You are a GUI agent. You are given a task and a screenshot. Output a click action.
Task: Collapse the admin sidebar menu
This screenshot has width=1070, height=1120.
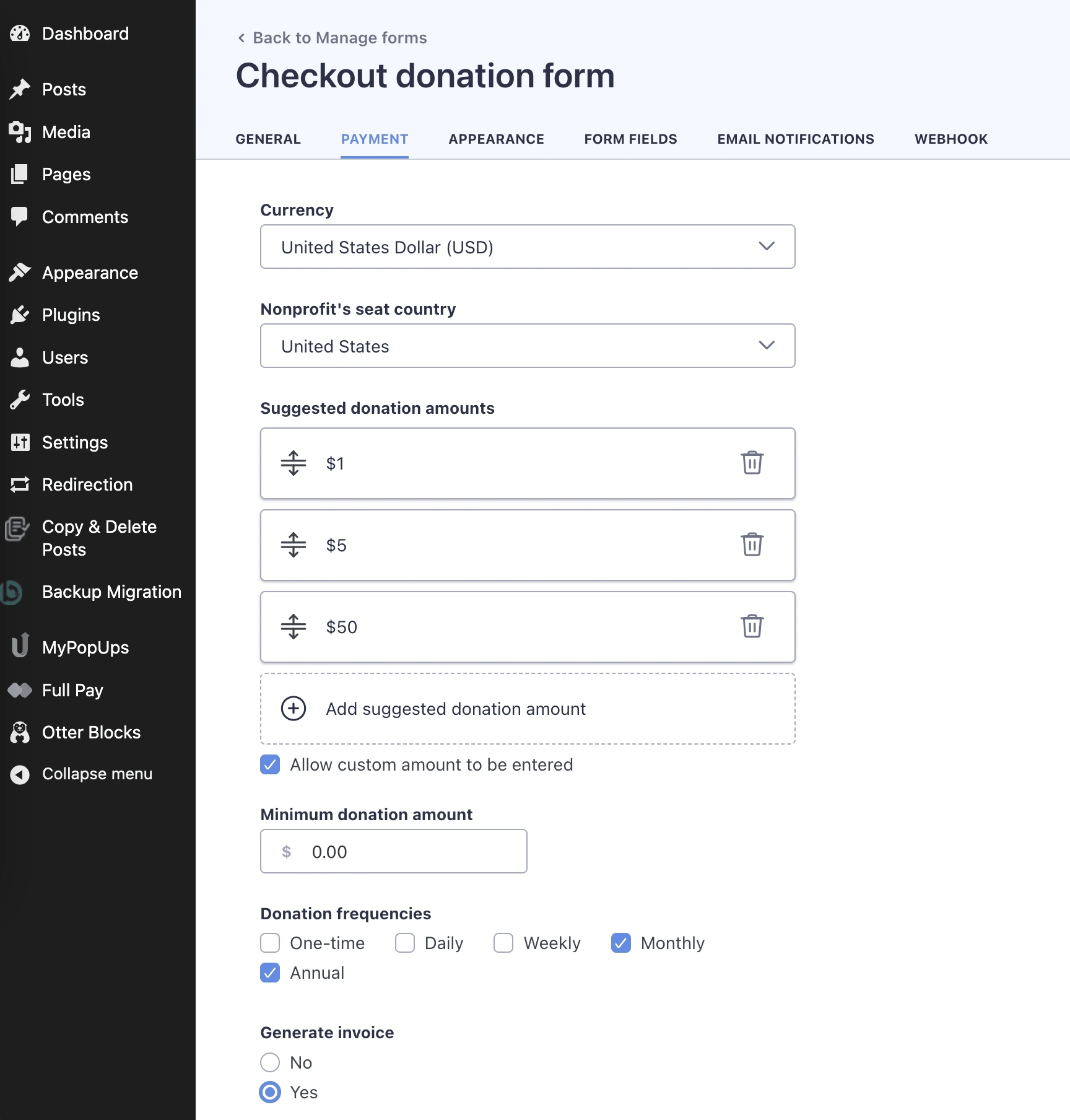97,774
